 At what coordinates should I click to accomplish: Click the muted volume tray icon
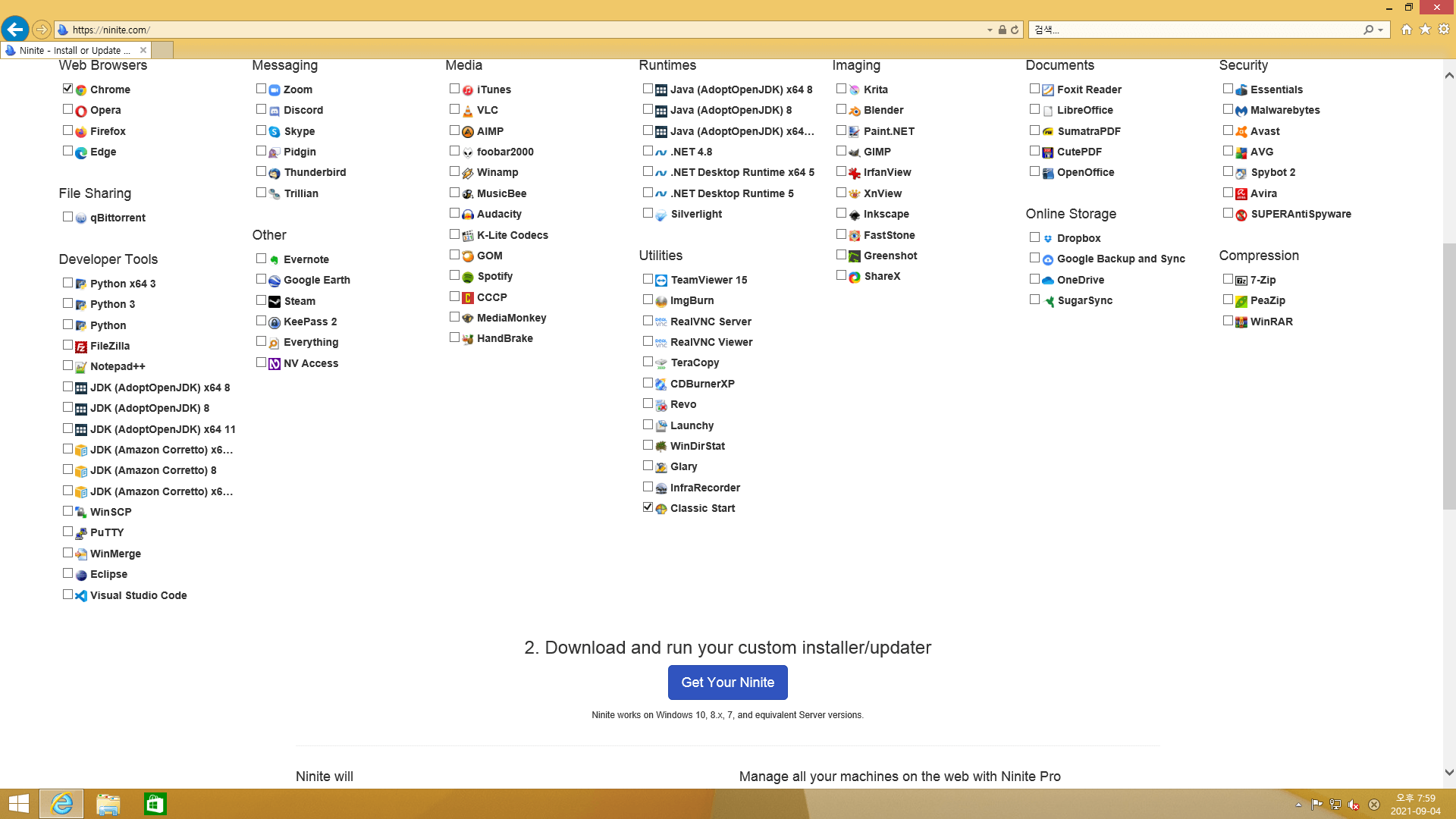coord(1354,805)
